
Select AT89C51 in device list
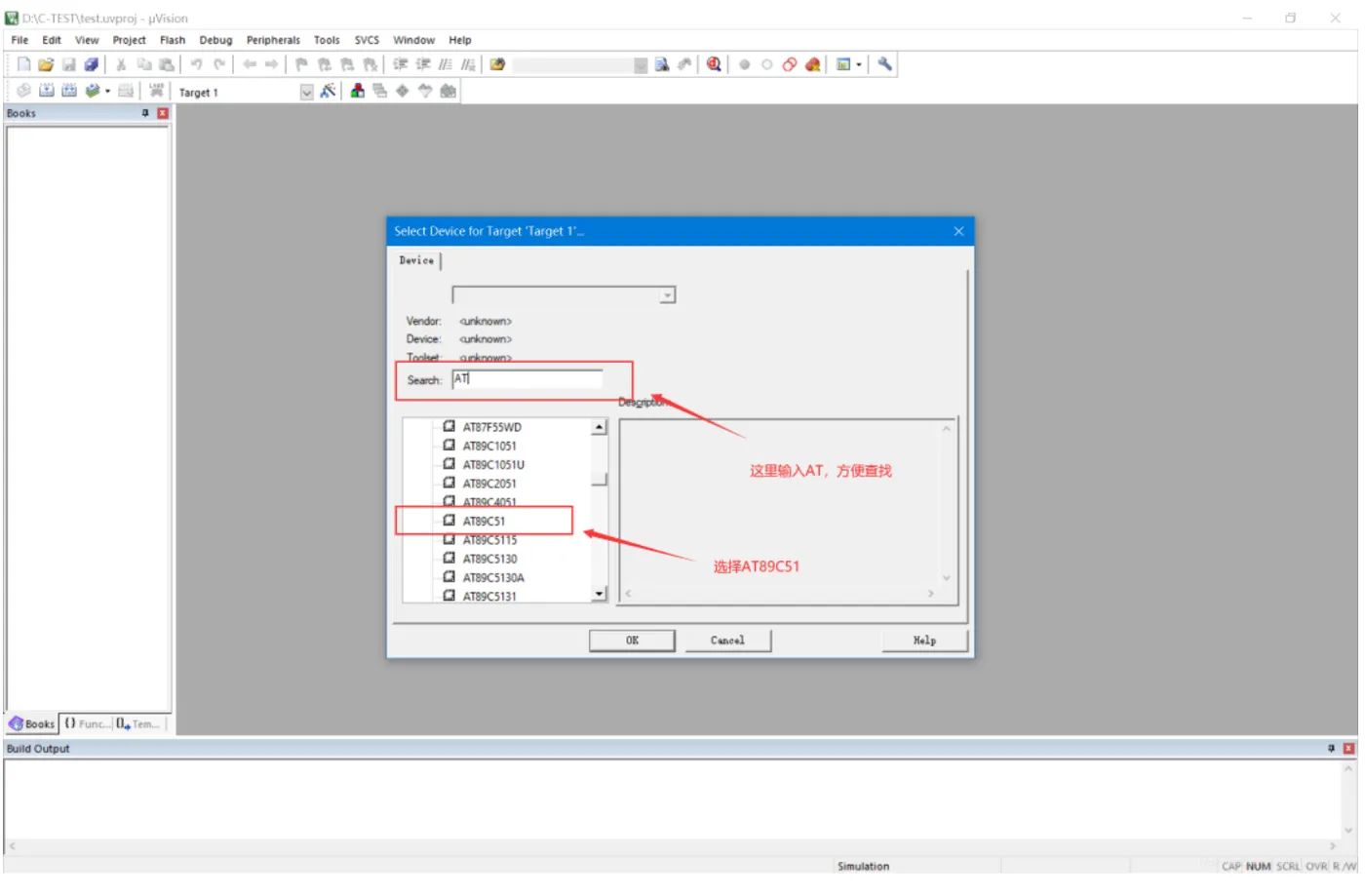pyautogui.click(x=484, y=521)
